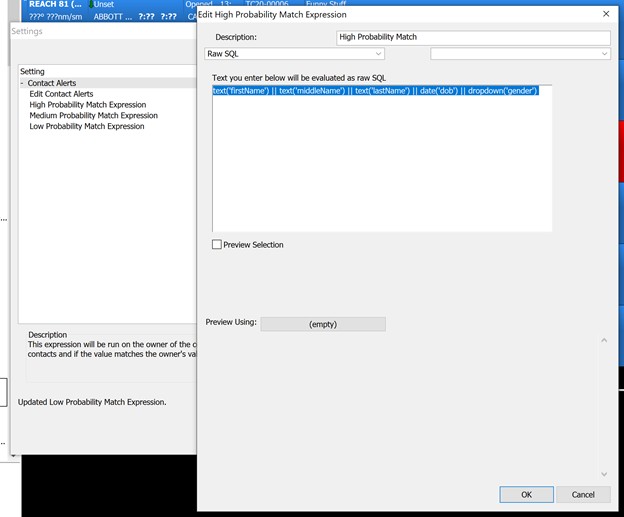Image resolution: width=624 pixels, height=517 pixels.
Task: Click the 'Updated Low Probability Match Expression.' status text
Action: tap(92, 402)
